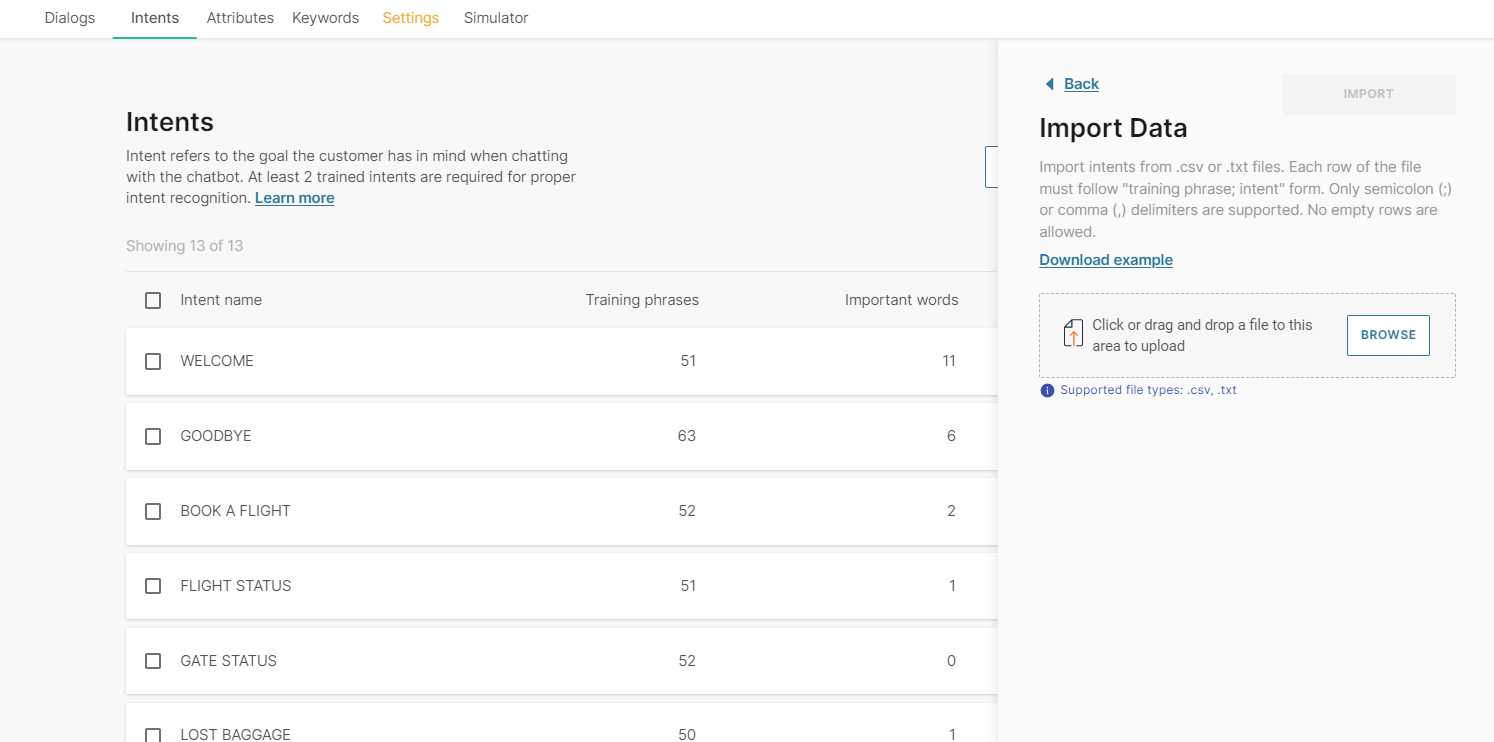The image size is (1494, 742).
Task: Open the Settings tab
Action: pos(410,18)
